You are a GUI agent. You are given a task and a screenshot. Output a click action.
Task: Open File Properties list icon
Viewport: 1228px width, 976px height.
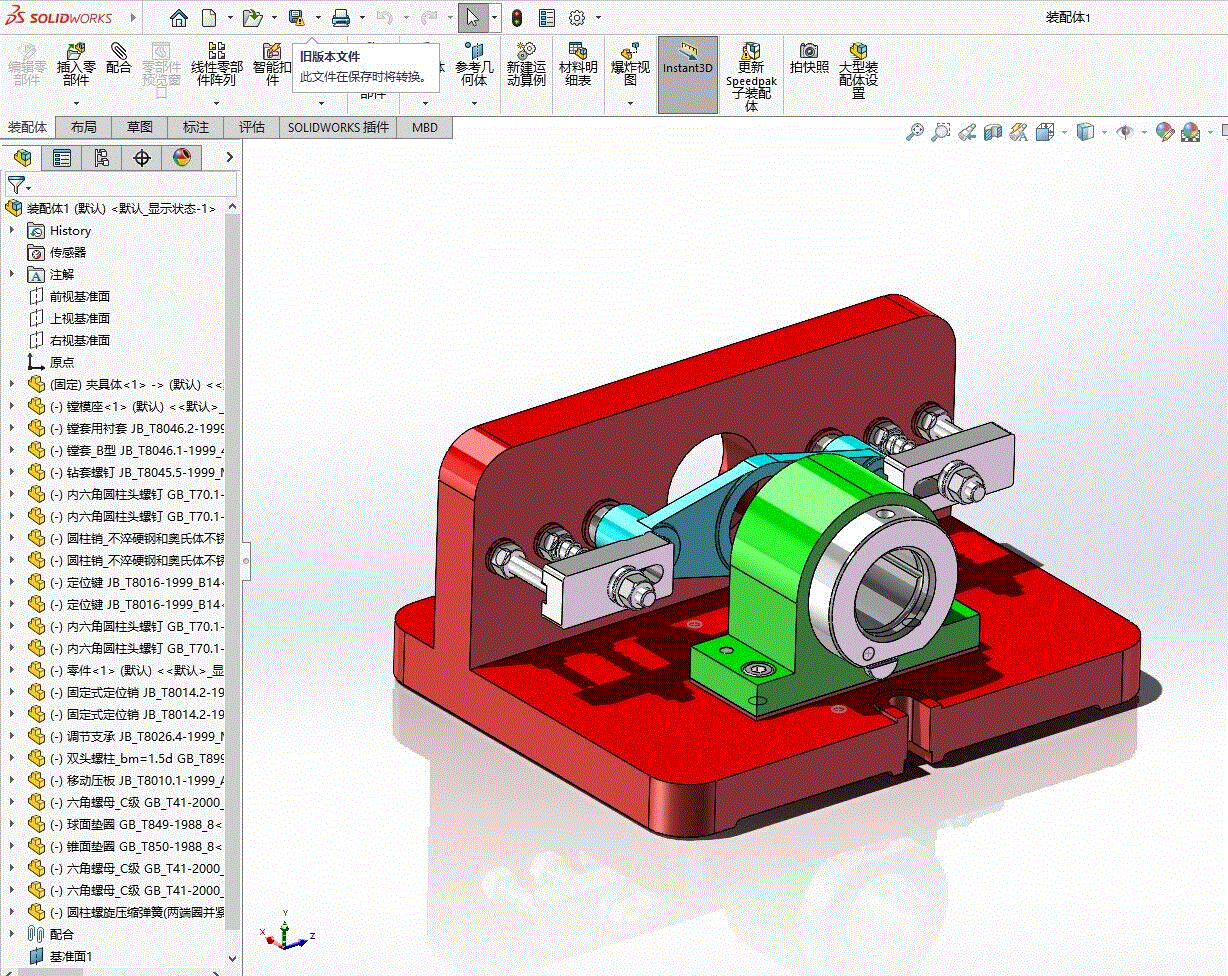pos(547,18)
